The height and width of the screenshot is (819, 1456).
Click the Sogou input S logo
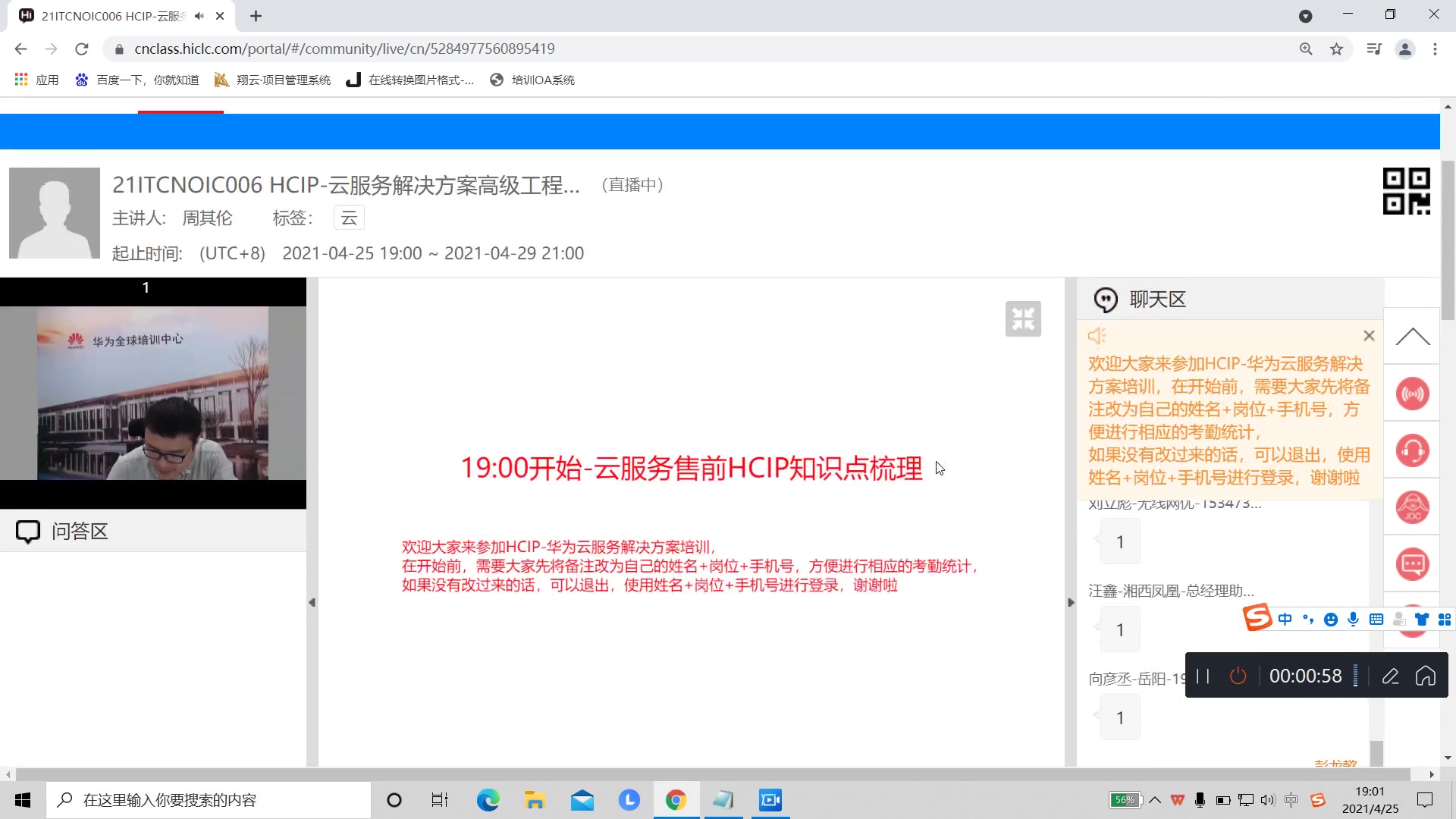click(1257, 617)
